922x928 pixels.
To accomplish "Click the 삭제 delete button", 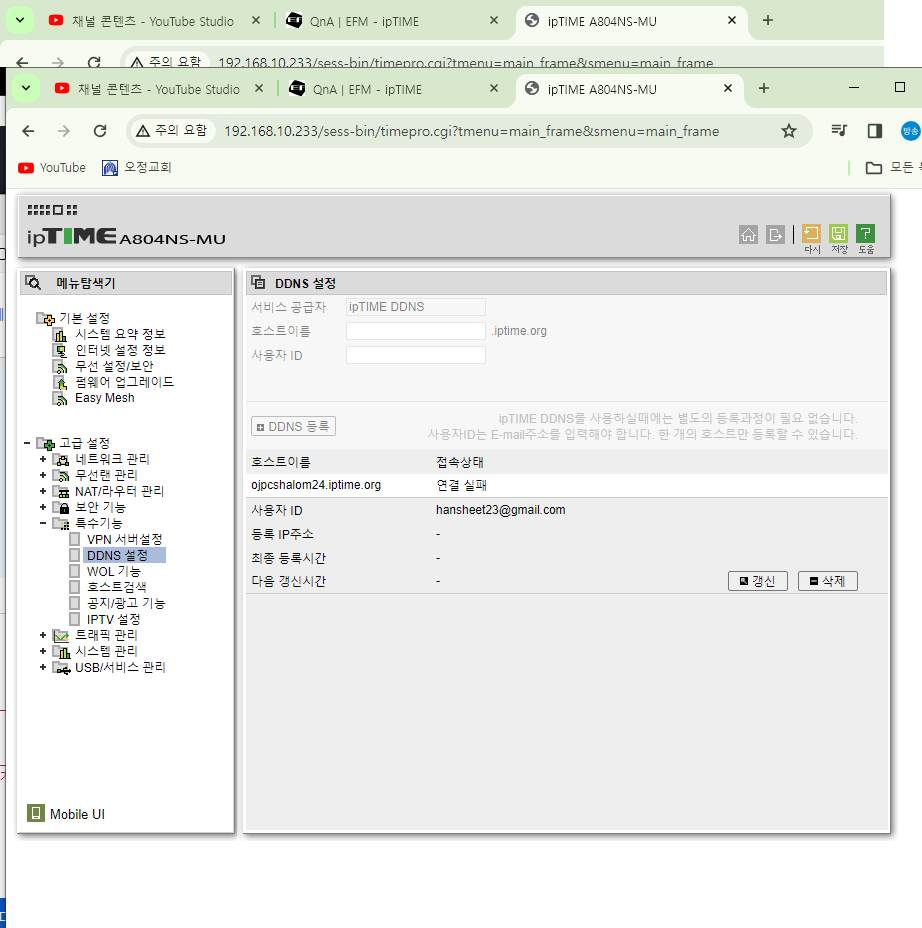I will [827, 581].
